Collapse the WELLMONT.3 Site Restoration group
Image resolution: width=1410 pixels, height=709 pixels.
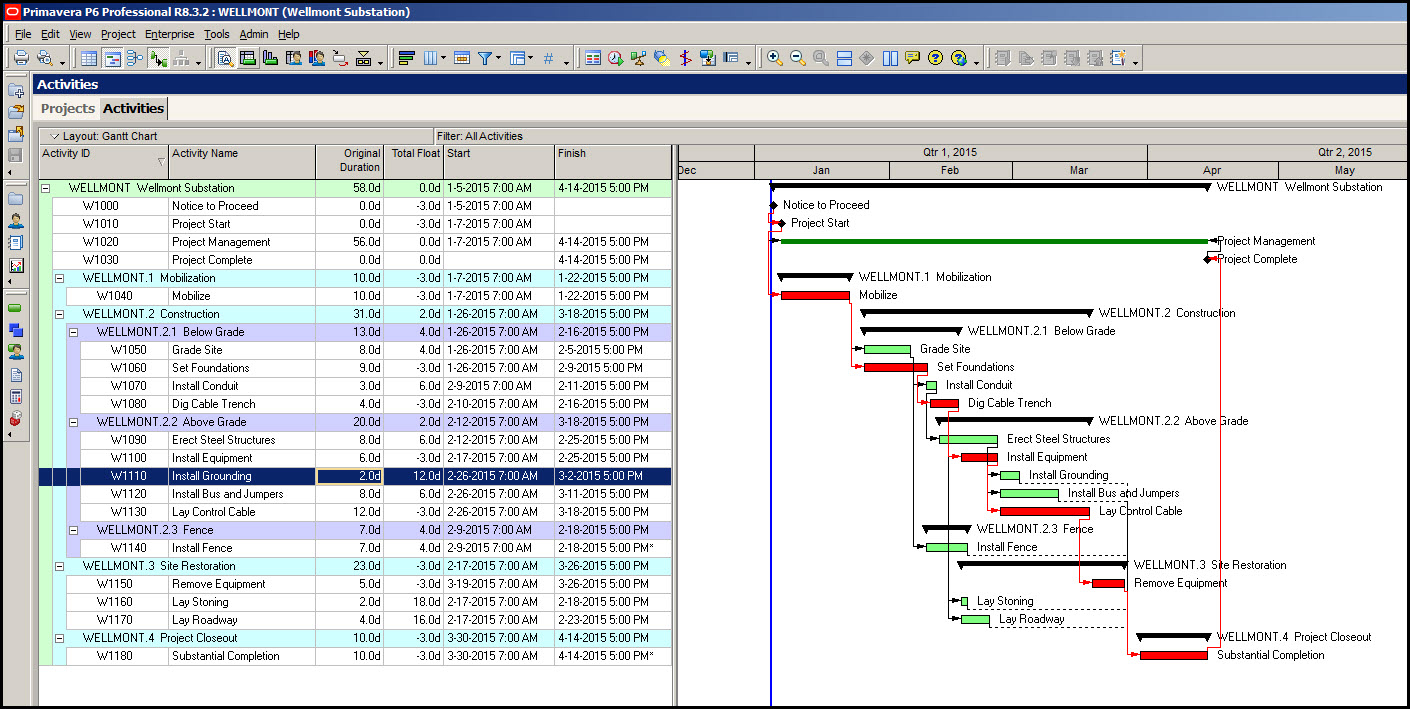tap(59, 566)
